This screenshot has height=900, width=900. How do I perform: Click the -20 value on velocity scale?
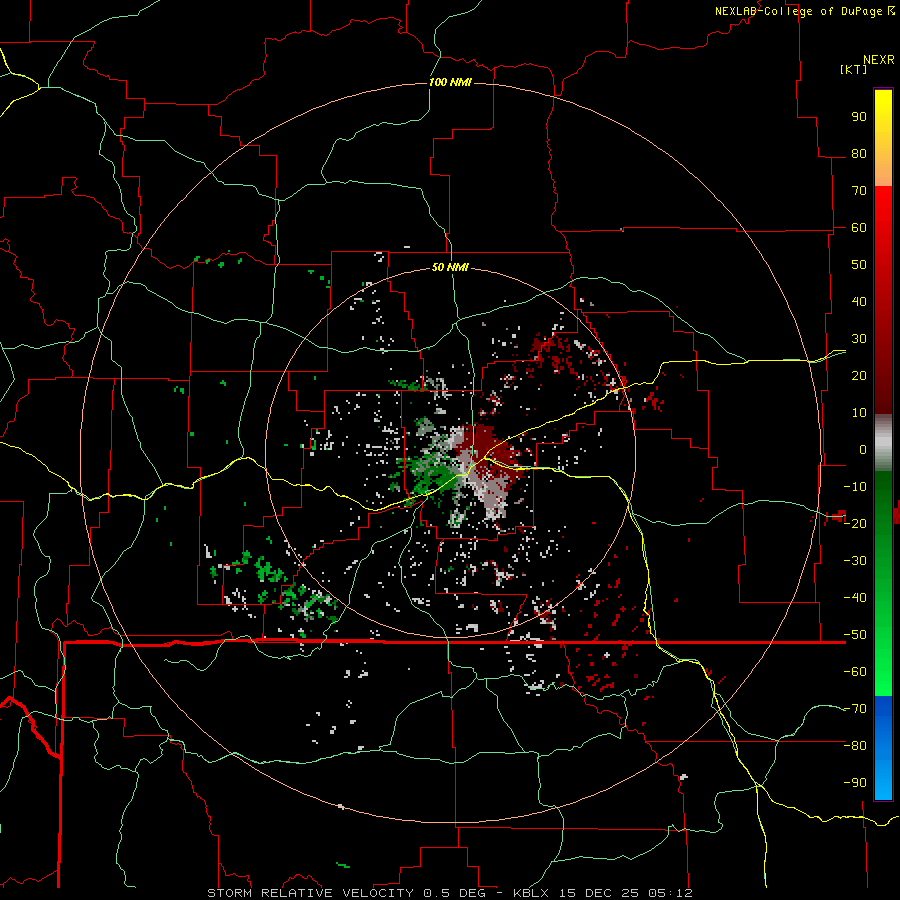855,523
